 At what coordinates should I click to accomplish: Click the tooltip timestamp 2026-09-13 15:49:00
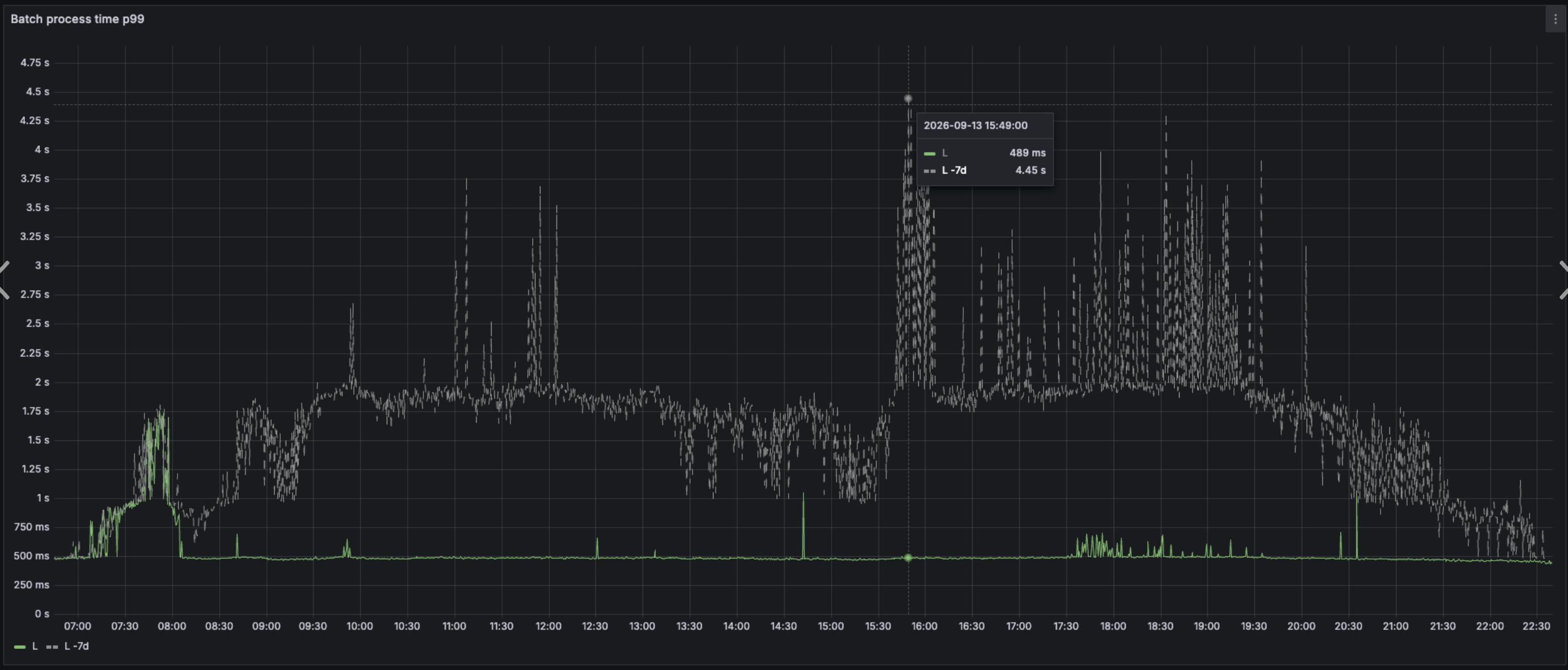pyautogui.click(x=975, y=125)
